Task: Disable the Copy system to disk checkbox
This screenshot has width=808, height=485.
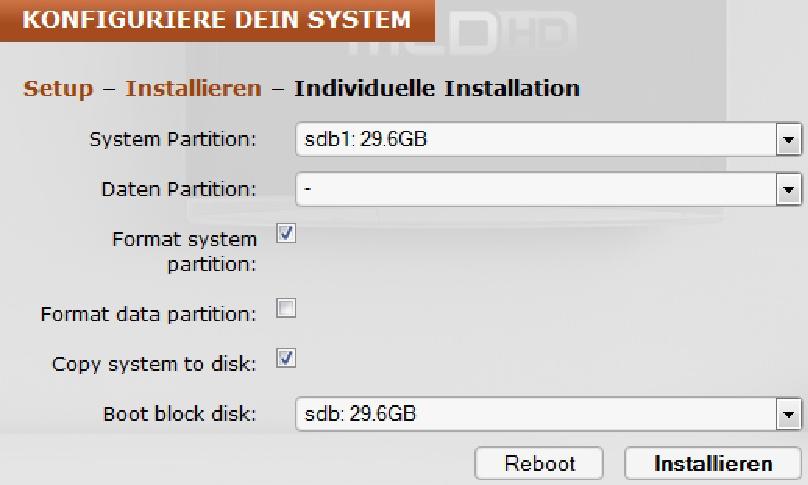Action: point(286,358)
